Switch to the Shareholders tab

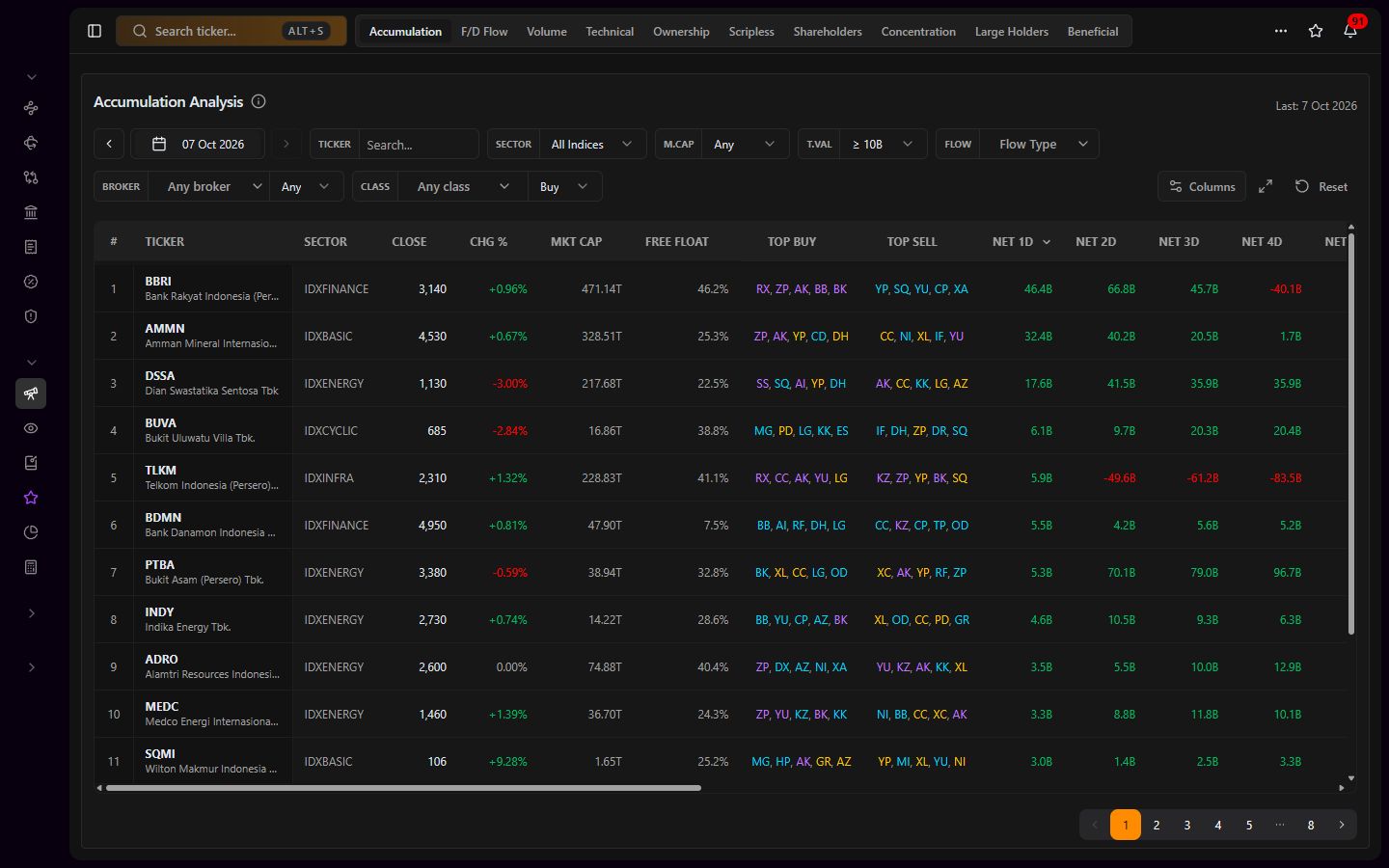click(828, 31)
